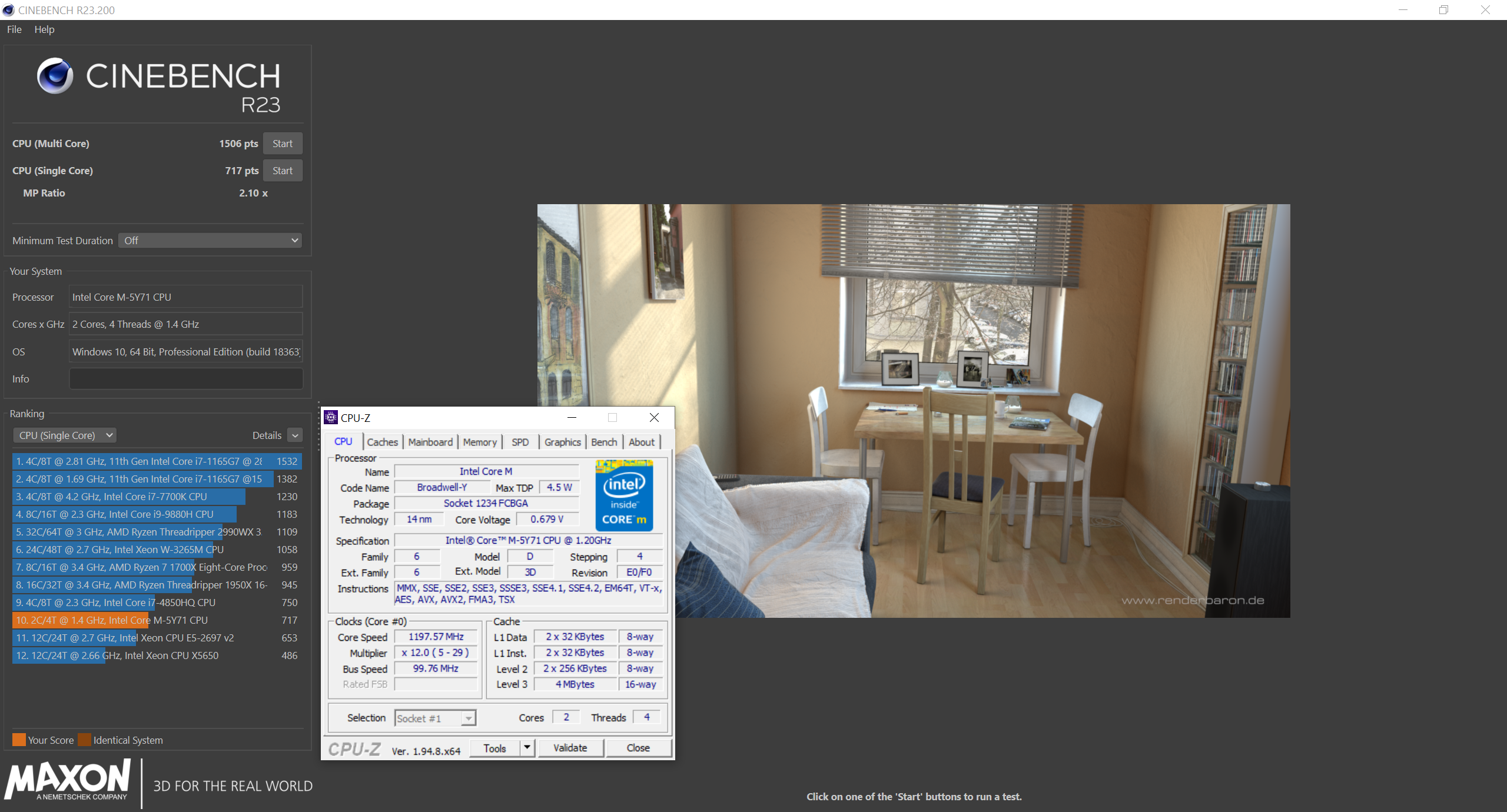
Task: Click the Validate button in CPU-Z
Action: [570, 748]
